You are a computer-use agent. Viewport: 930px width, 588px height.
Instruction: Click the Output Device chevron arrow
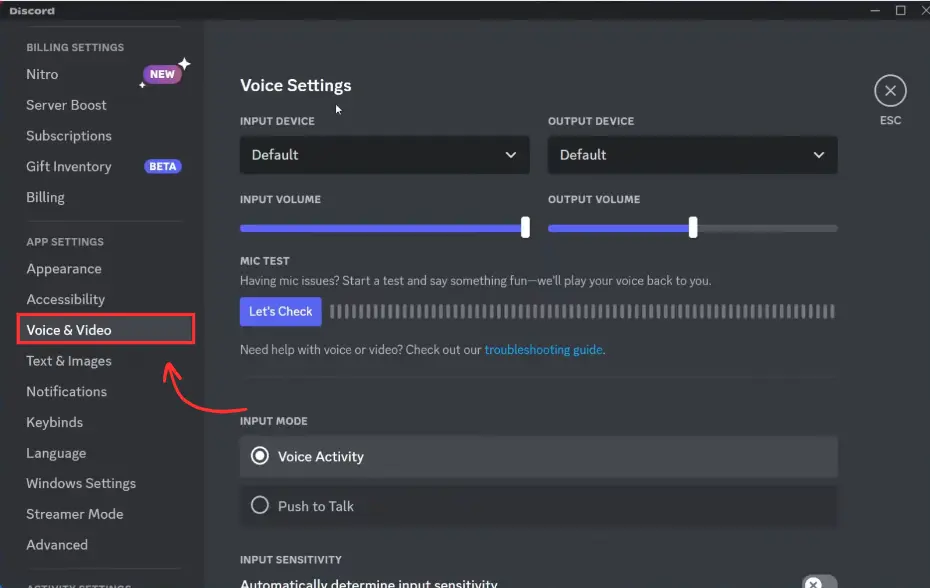[818, 155]
